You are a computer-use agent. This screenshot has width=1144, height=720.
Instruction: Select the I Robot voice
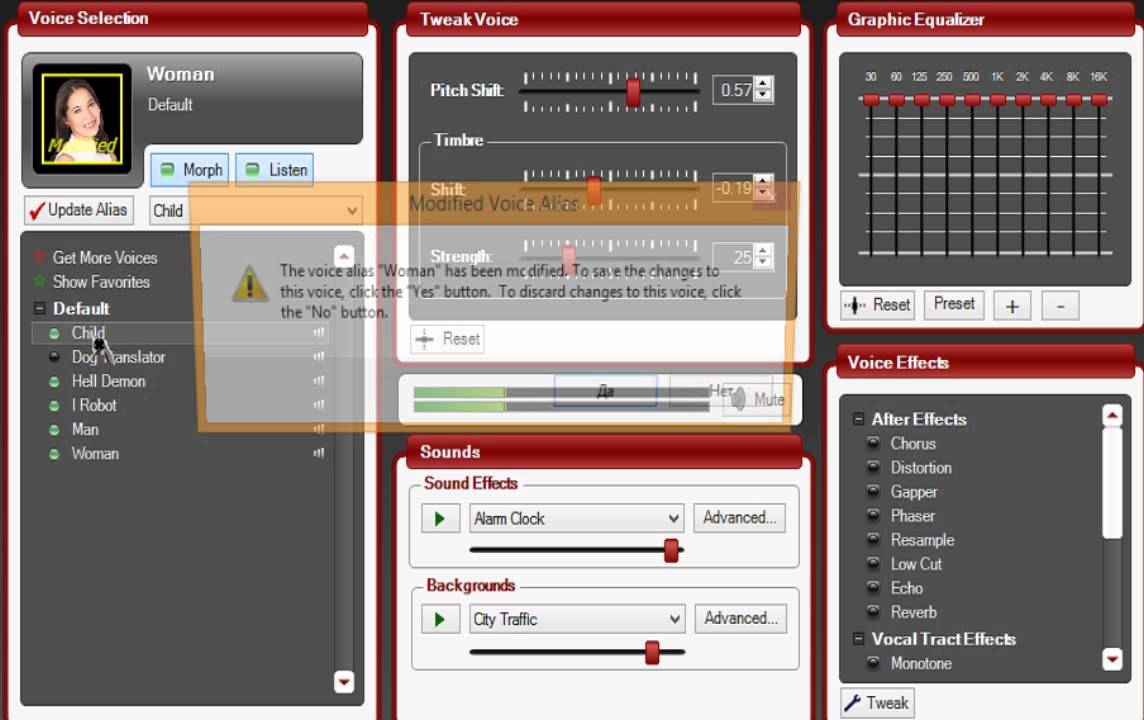point(94,405)
